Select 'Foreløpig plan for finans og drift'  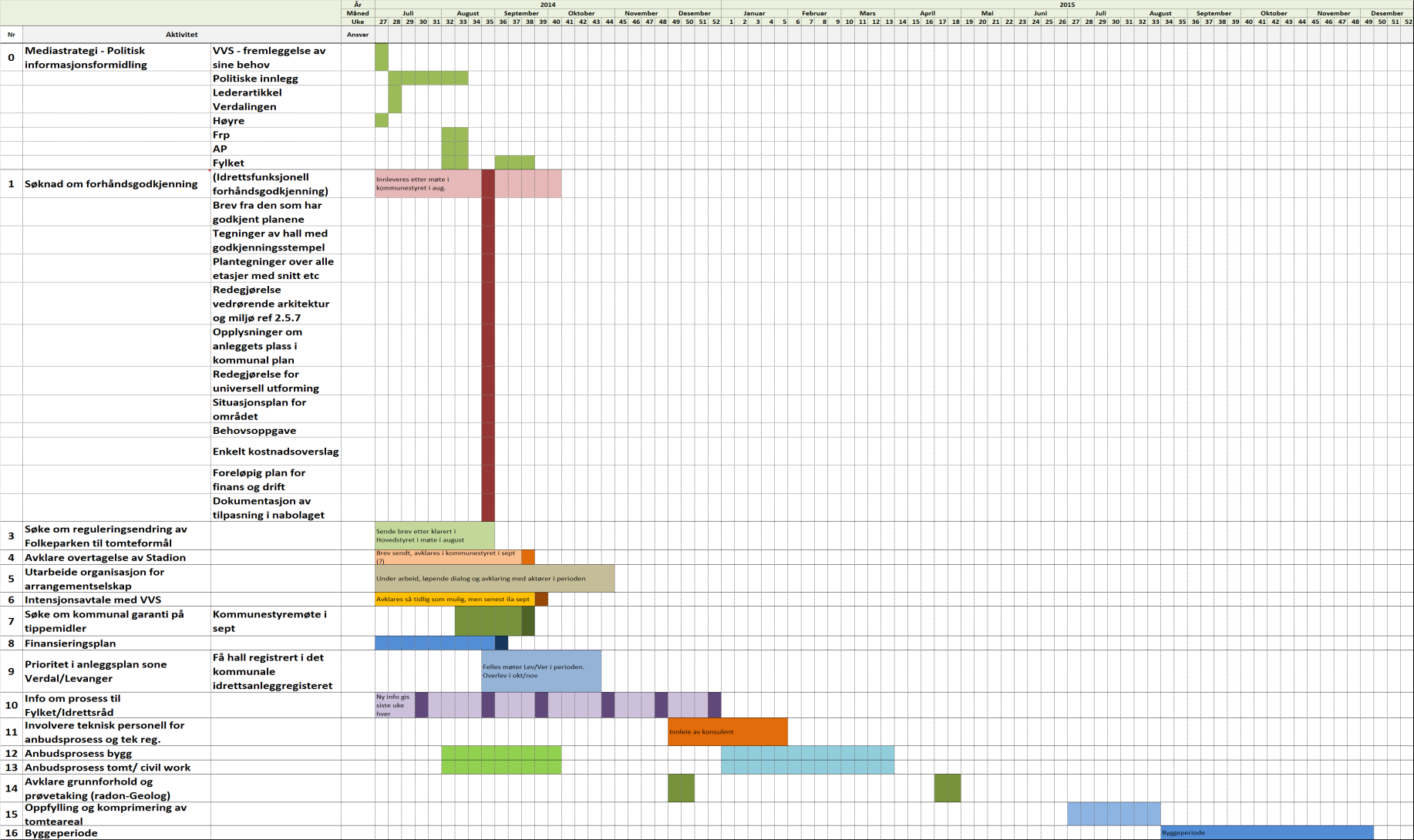[276, 479]
